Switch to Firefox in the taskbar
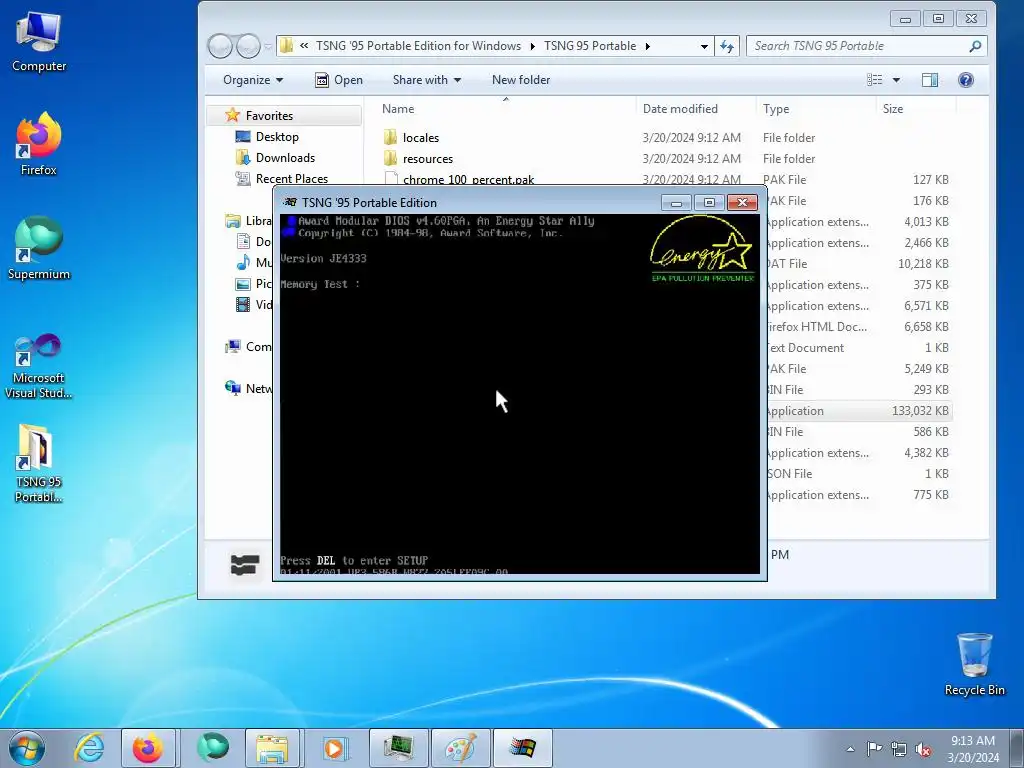This screenshot has width=1024, height=768. [x=148, y=748]
